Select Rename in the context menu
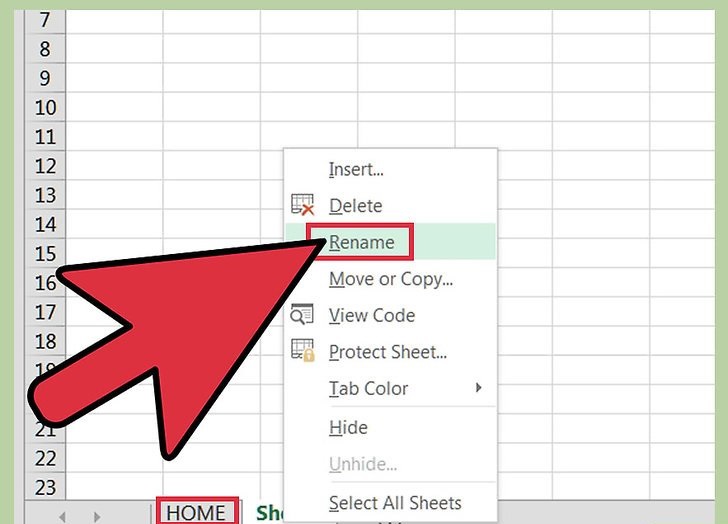This screenshot has height=524, width=728. click(362, 242)
